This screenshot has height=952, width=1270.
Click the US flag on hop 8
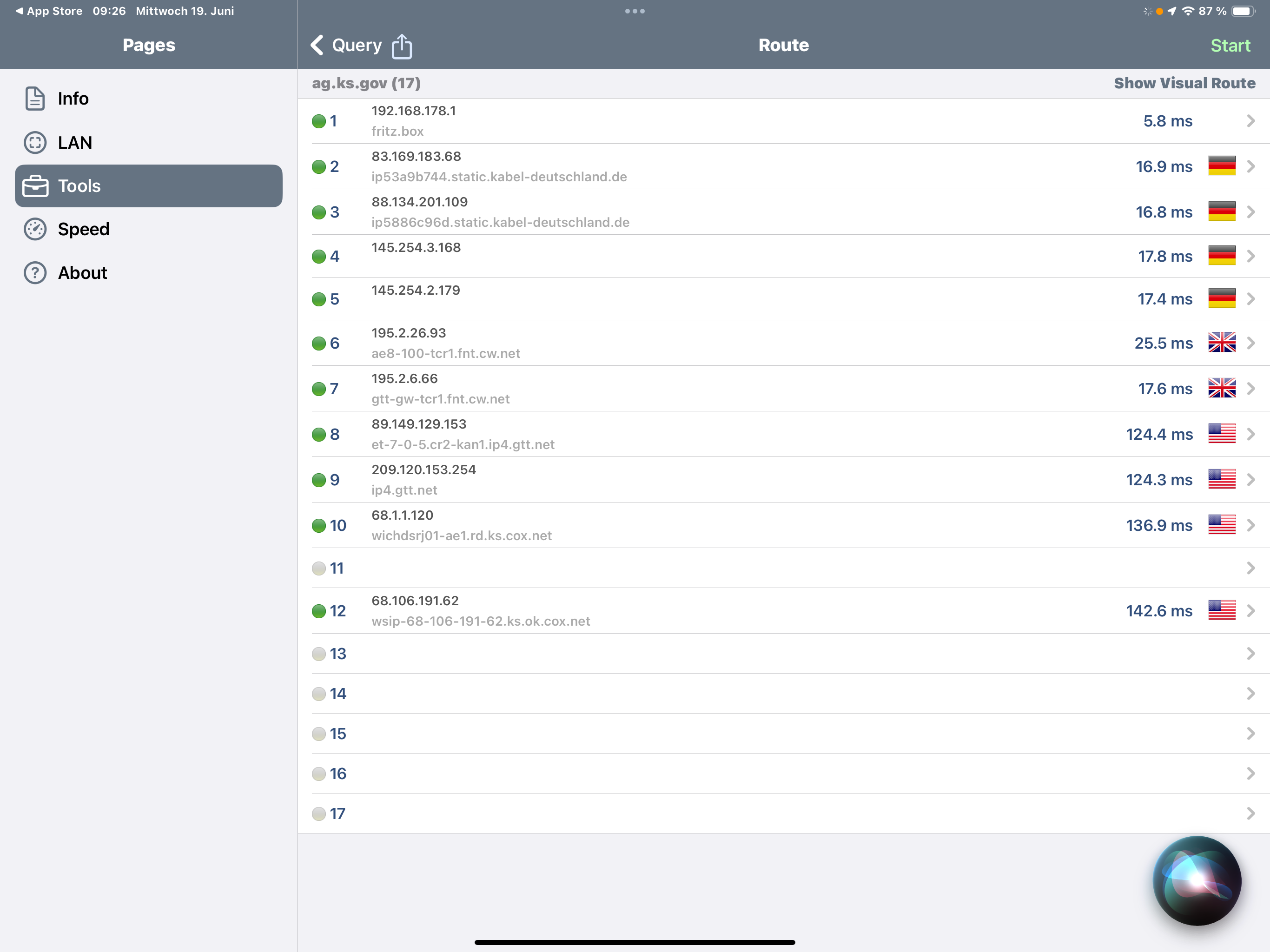(x=1221, y=434)
